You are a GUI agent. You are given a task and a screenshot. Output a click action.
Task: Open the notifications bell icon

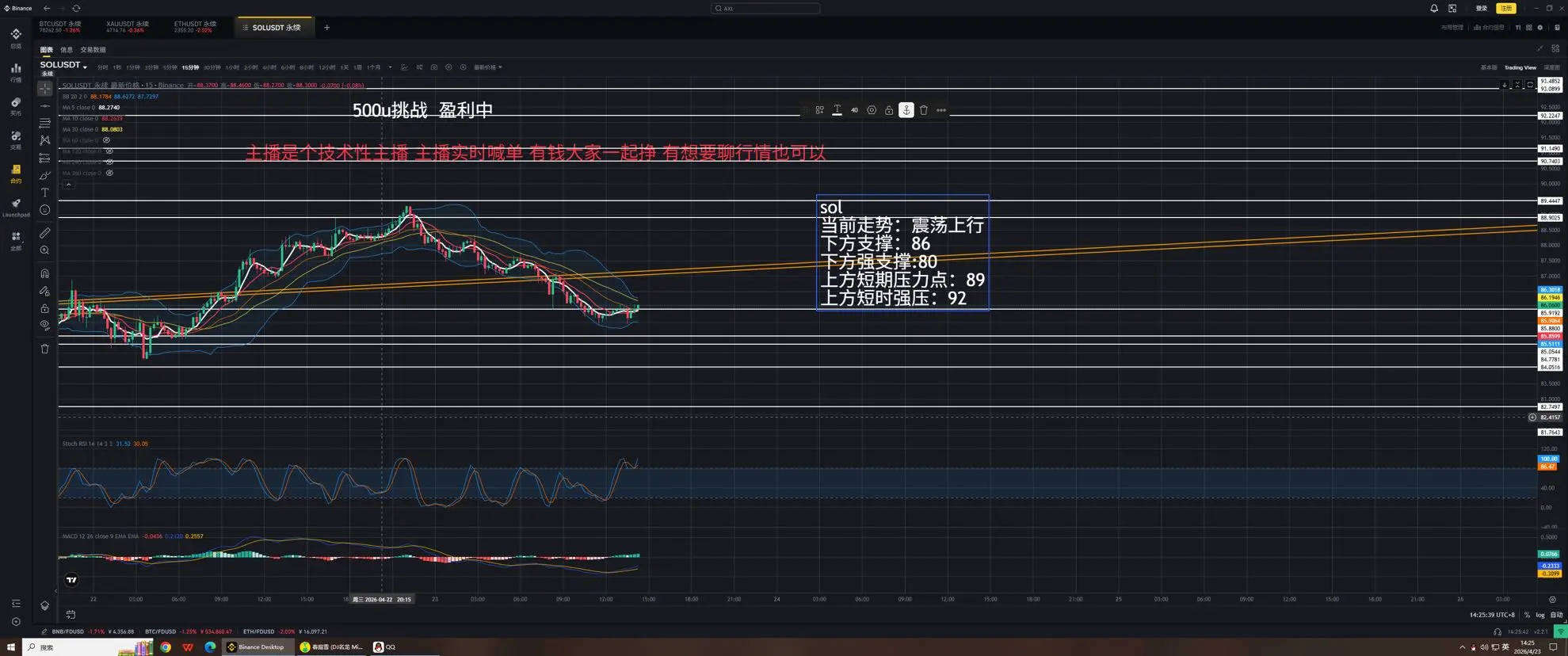[x=1433, y=8]
